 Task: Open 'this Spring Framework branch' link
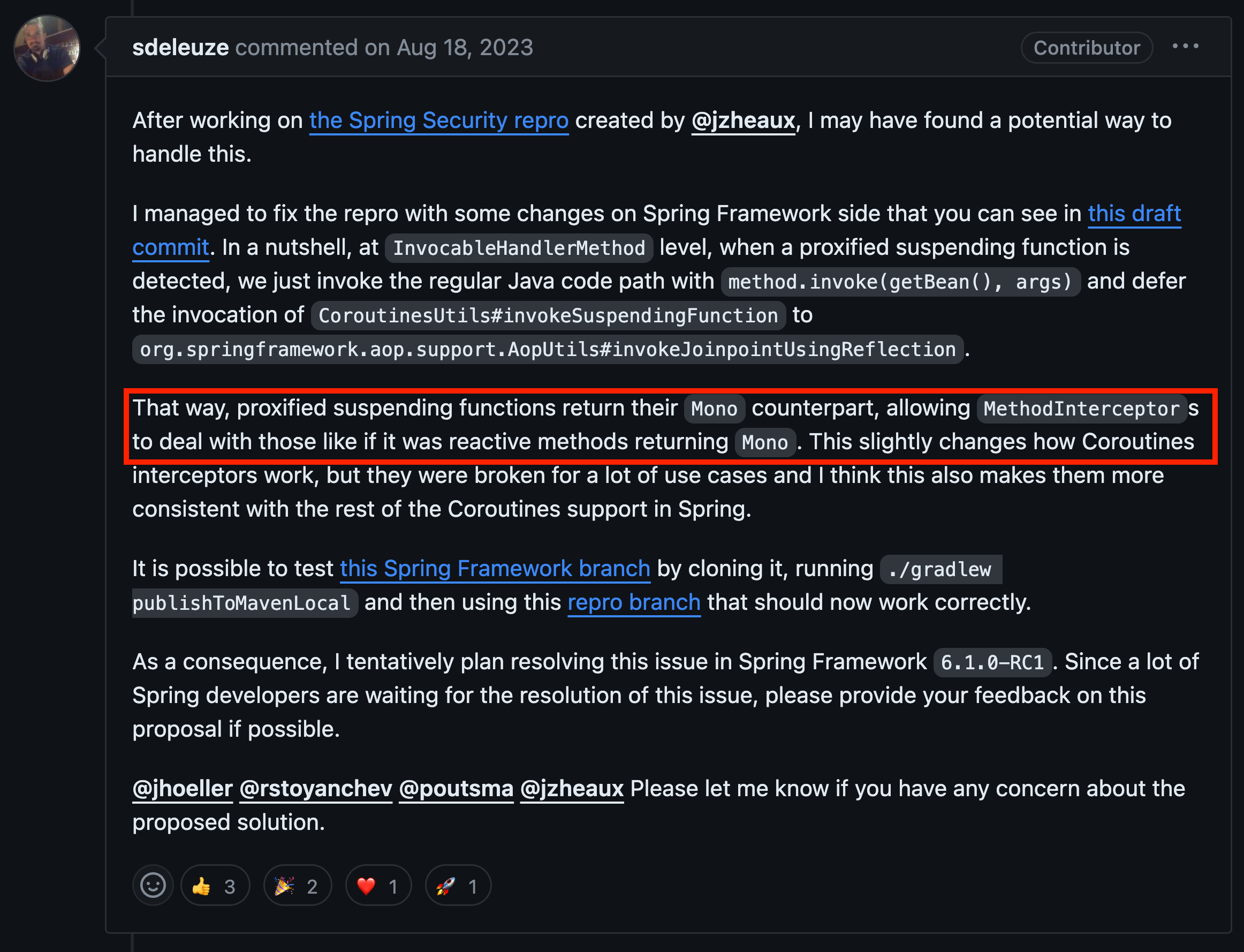coord(495,569)
